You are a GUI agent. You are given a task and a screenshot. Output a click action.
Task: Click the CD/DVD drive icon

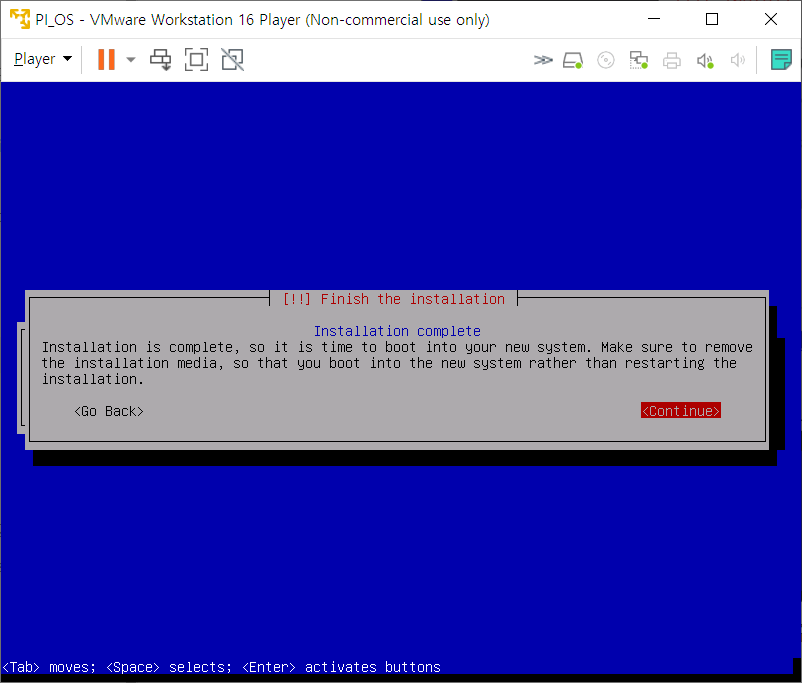coord(605,60)
